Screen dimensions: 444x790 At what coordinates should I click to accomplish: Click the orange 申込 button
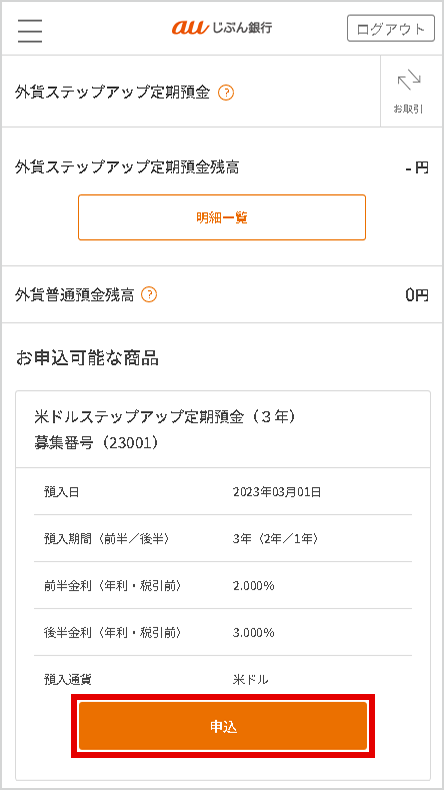pyautogui.click(x=223, y=726)
